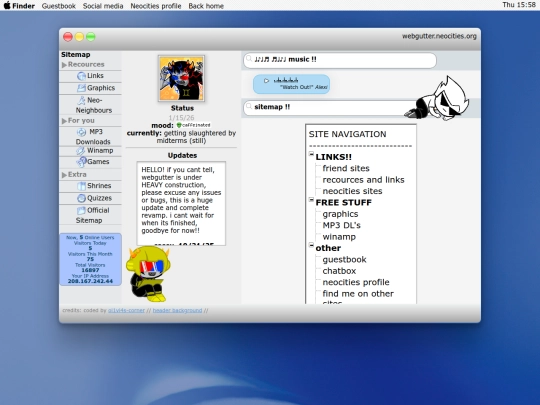Click the Games sidebar icon
Image resolution: width=540 pixels, height=405 pixels.
point(82,162)
